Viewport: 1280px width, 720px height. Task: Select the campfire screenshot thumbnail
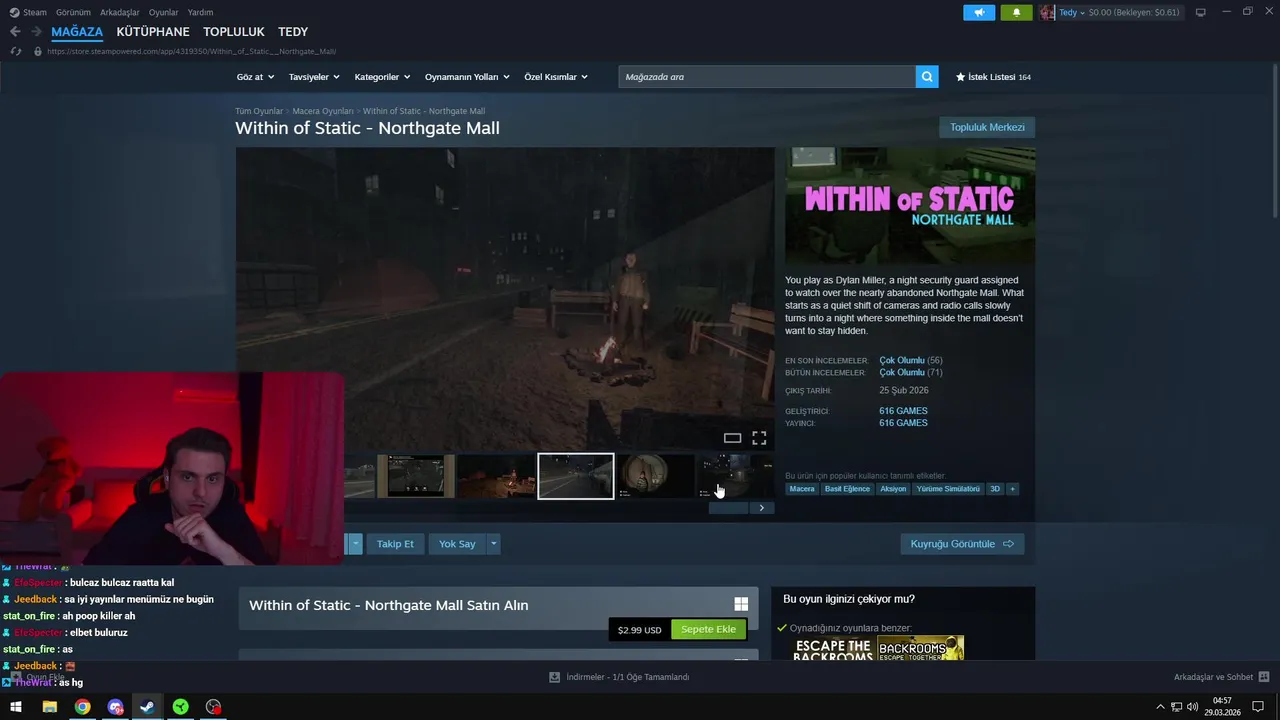[495, 476]
